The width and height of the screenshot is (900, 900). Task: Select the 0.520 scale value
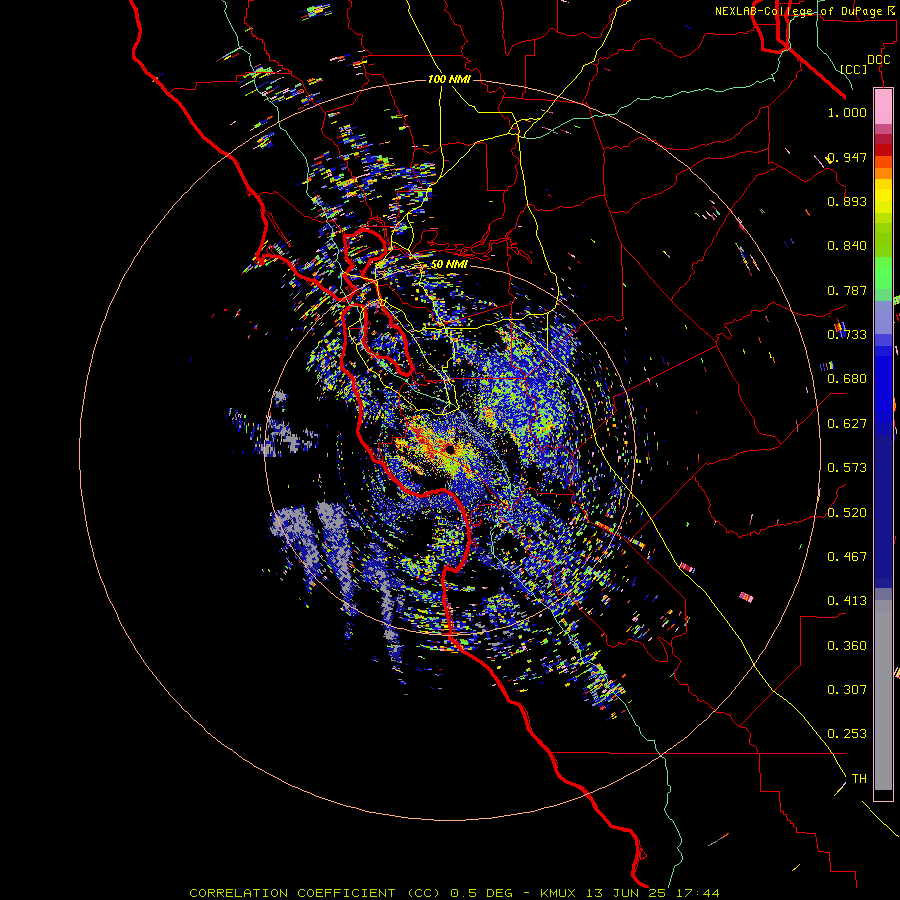point(847,513)
